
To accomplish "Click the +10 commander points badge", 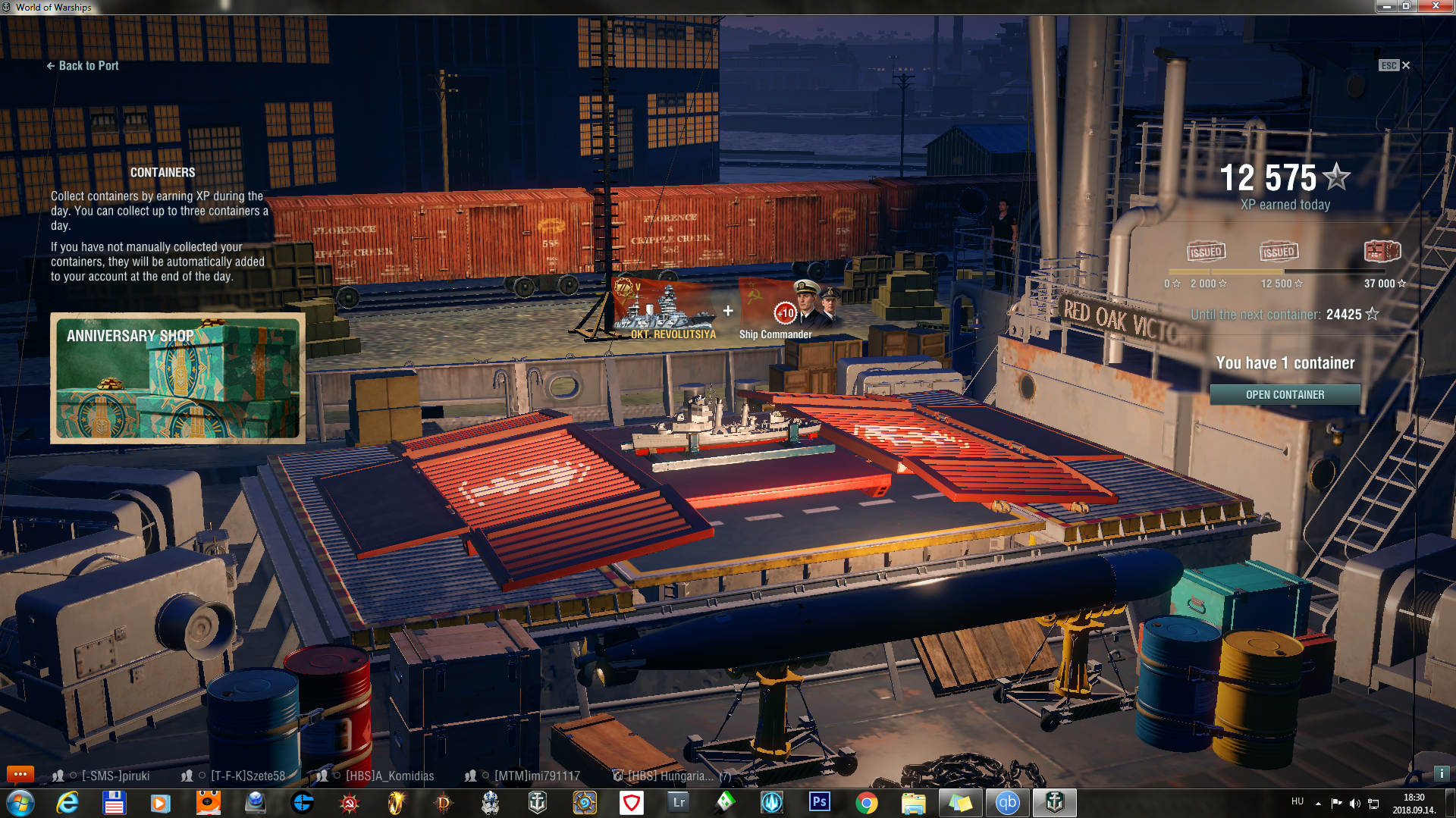I will tap(786, 313).
